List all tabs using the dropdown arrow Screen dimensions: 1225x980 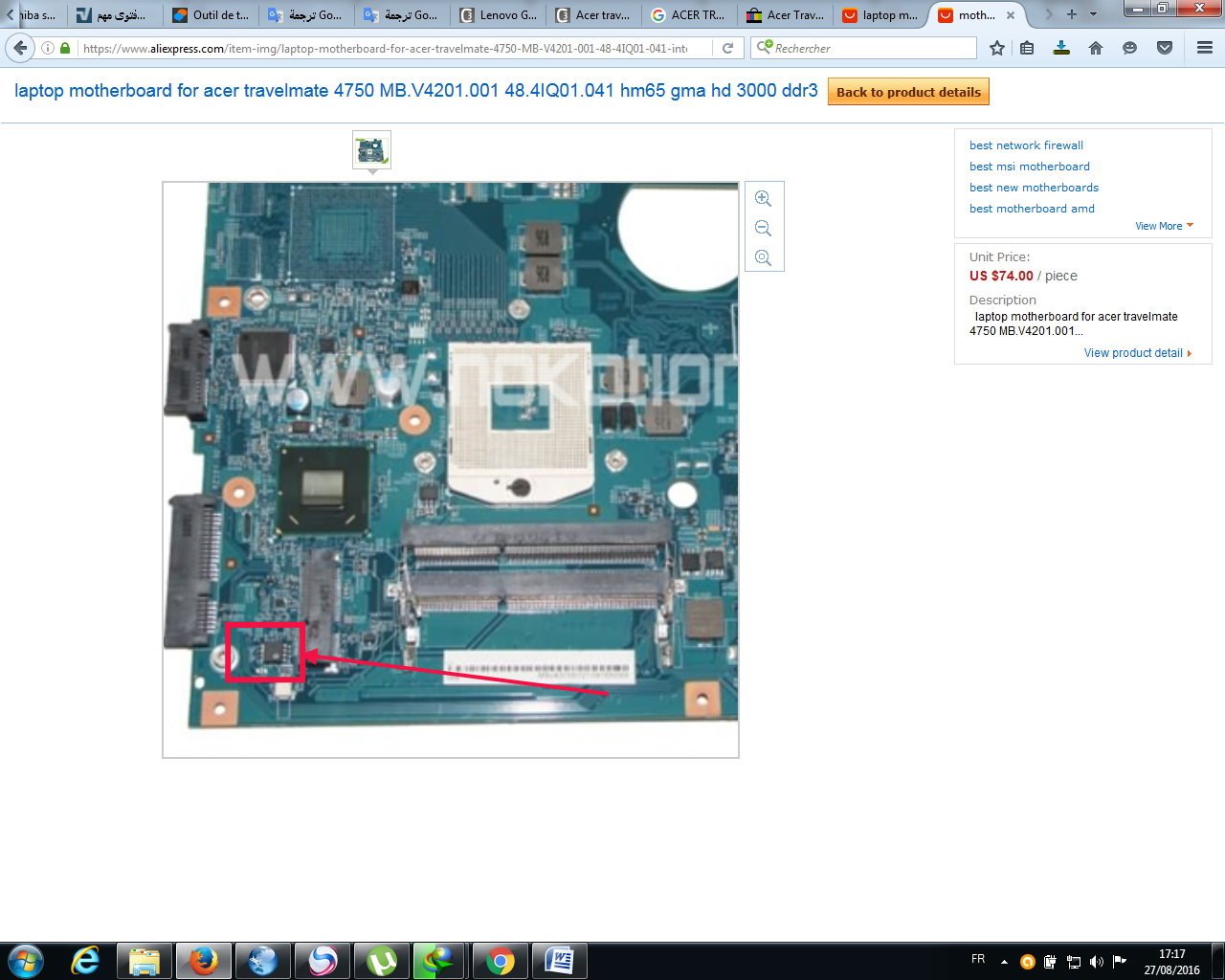[1093, 14]
